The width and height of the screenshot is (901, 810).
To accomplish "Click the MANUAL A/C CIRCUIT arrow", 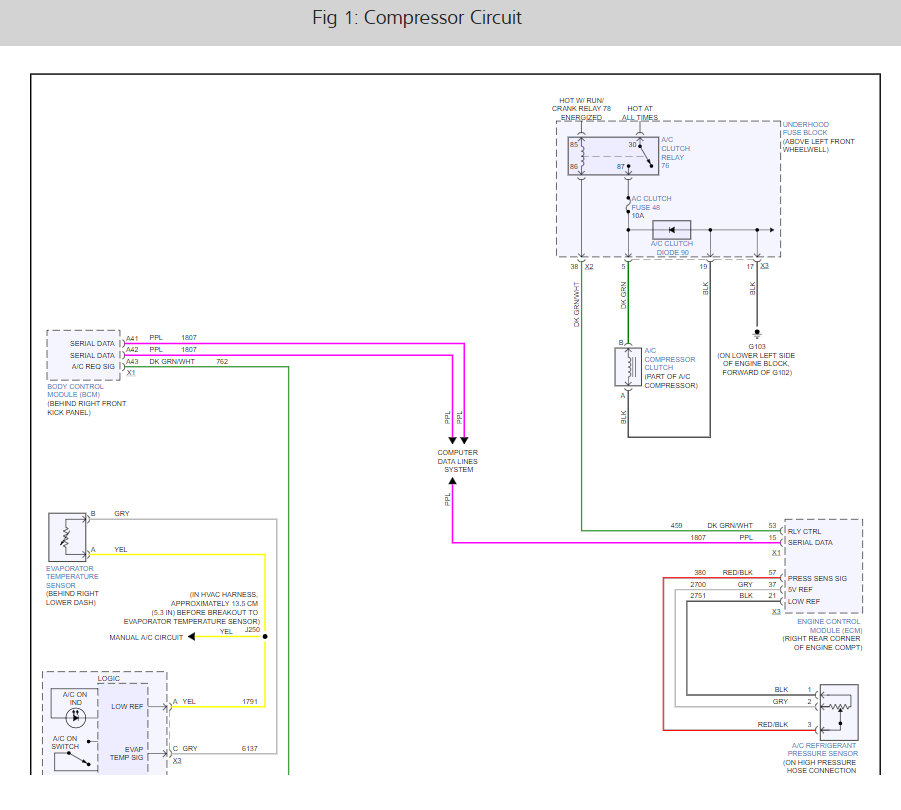I will (192, 637).
